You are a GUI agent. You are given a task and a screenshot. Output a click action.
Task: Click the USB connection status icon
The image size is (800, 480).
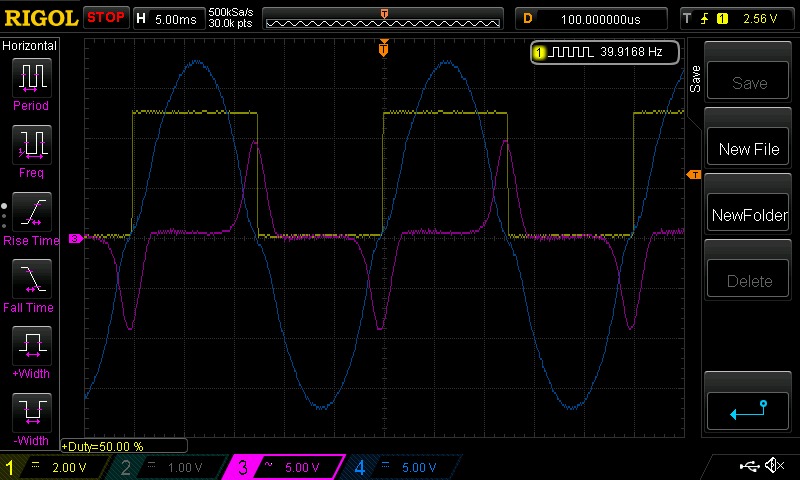tap(751, 466)
